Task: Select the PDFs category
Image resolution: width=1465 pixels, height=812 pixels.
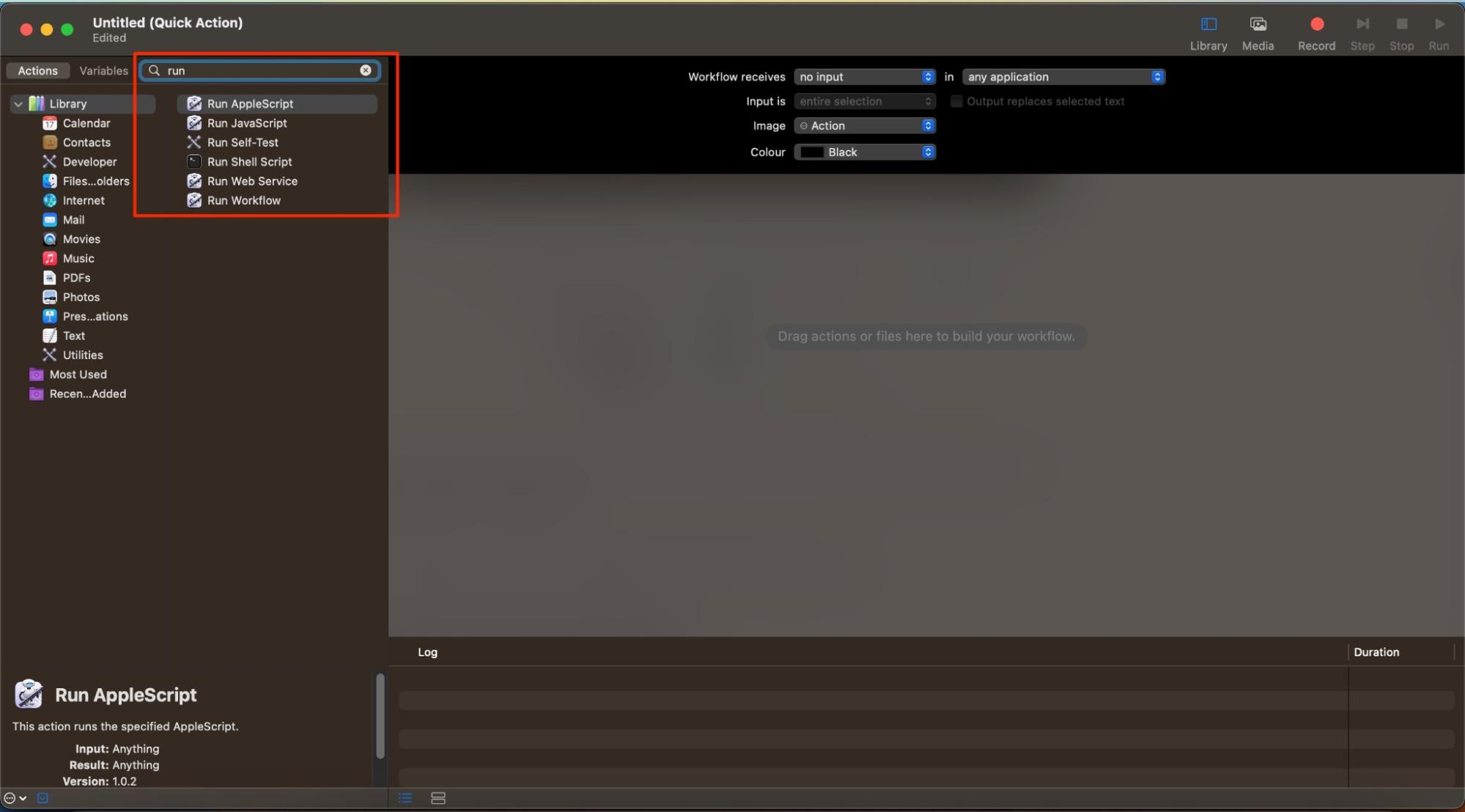Action: point(83,278)
